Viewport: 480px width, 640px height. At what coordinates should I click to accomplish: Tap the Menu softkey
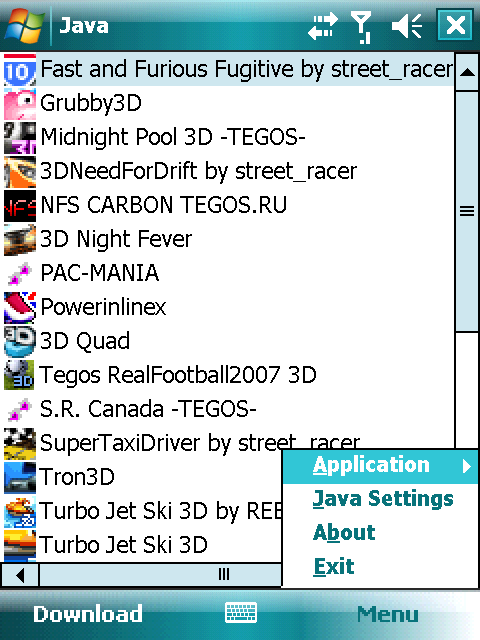[x=387, y=615]
